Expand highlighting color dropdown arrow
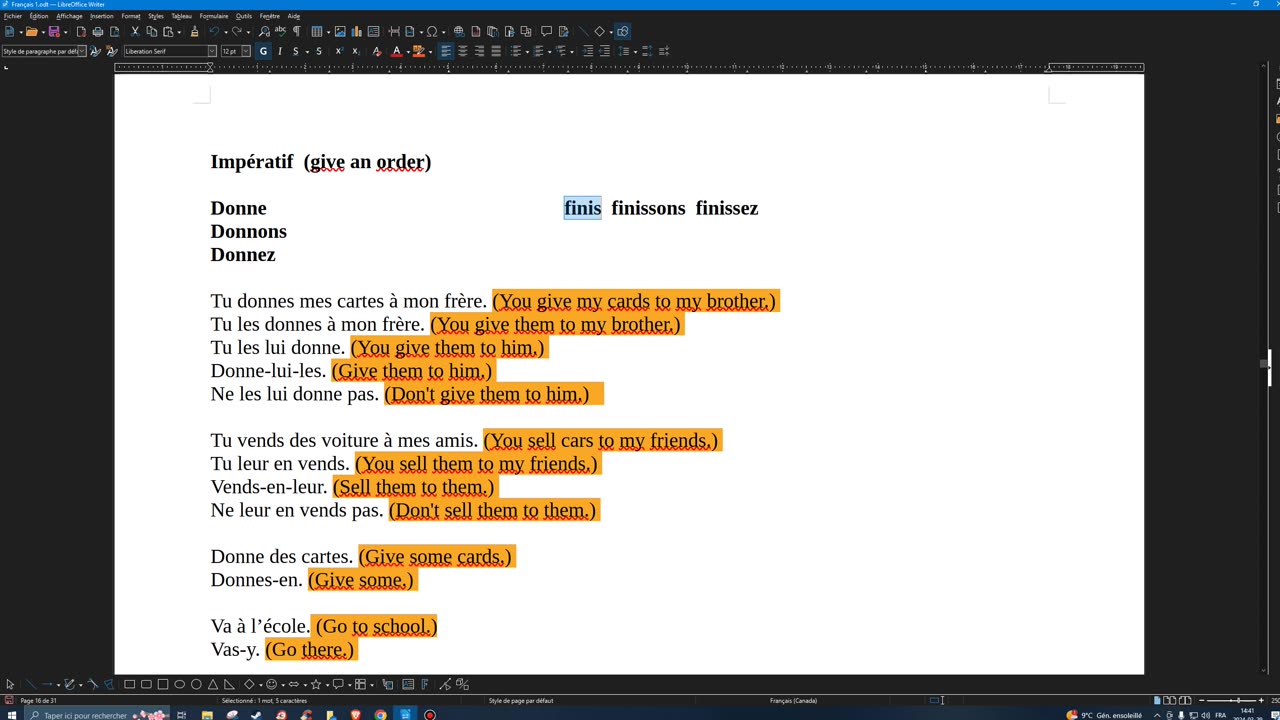The width and height of the screenshot is (1280, 720). click(430, 51)
